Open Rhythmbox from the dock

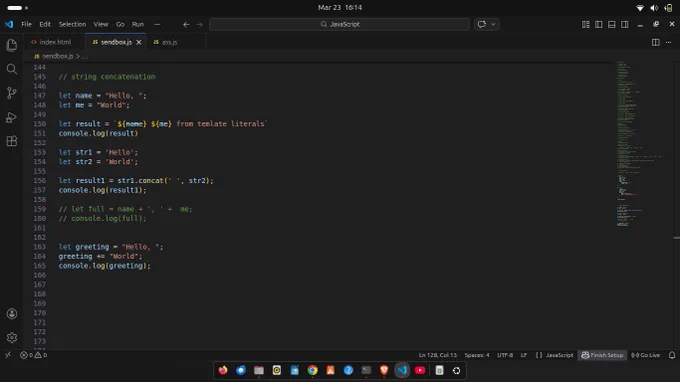(x=277, y=370)
